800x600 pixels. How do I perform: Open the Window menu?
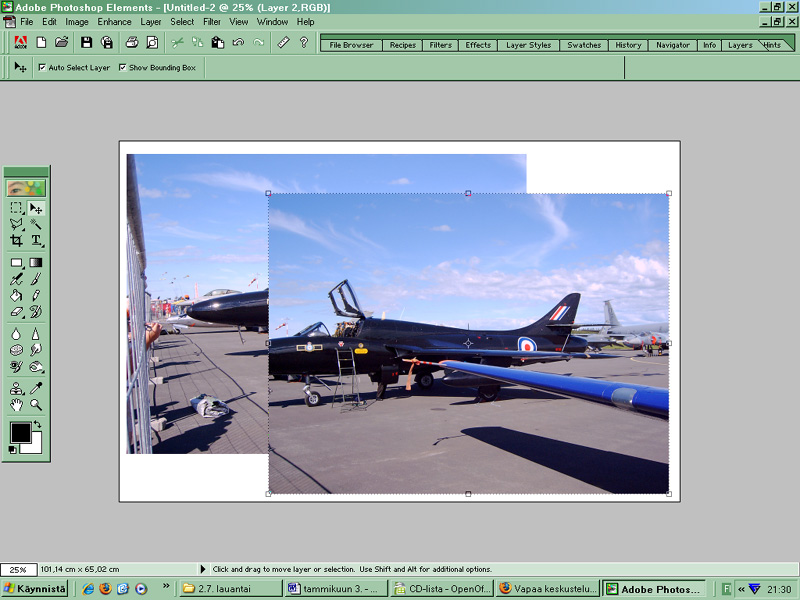click(272, 22)
